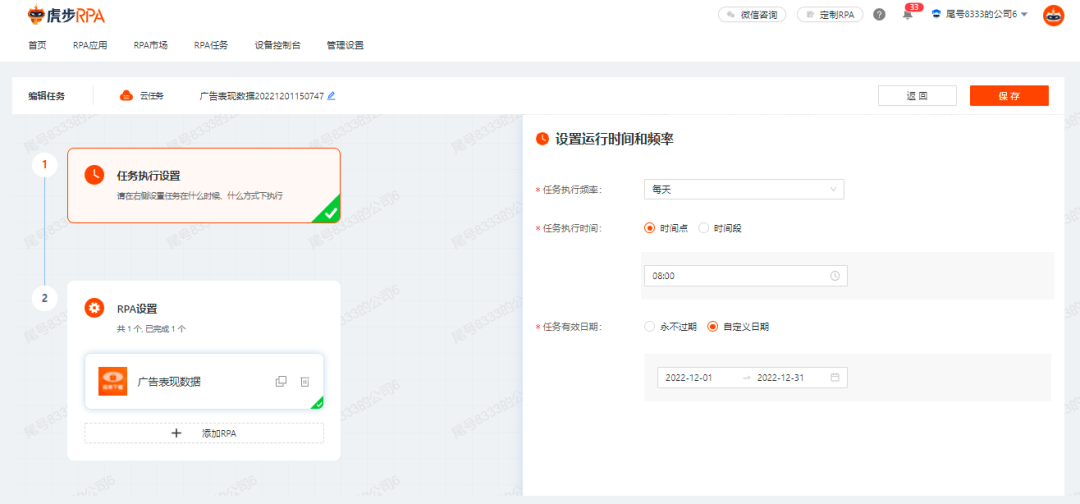Open the RPA任务 menu
The image size is (1080, 504).
coord(211,45)
